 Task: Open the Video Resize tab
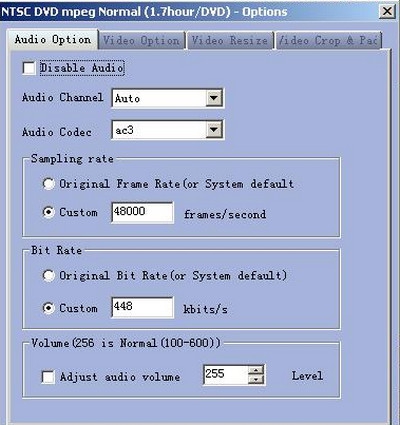pyautogui.click(x=230, y=40)
